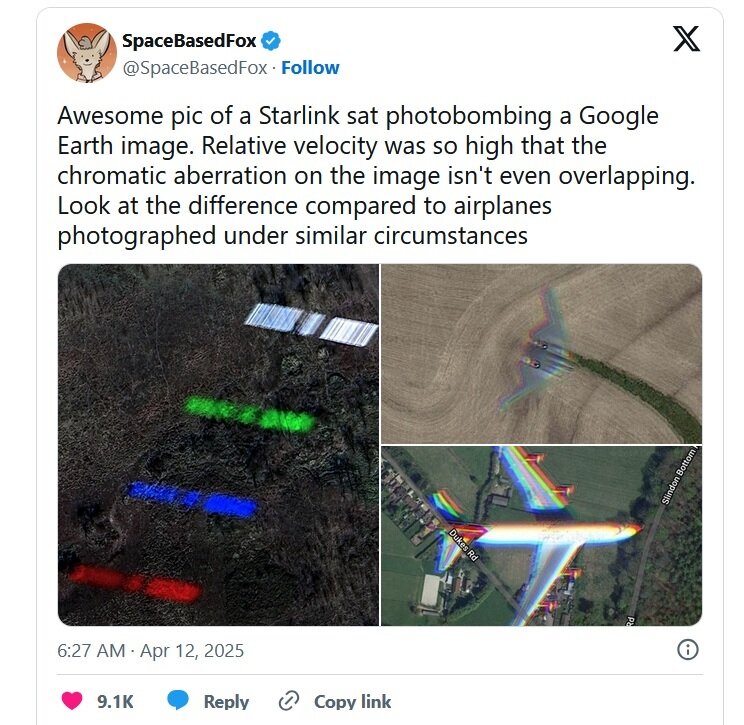Click the reply speech bubble icon
The image size is (744, 725).
click(x=178, y=701)
